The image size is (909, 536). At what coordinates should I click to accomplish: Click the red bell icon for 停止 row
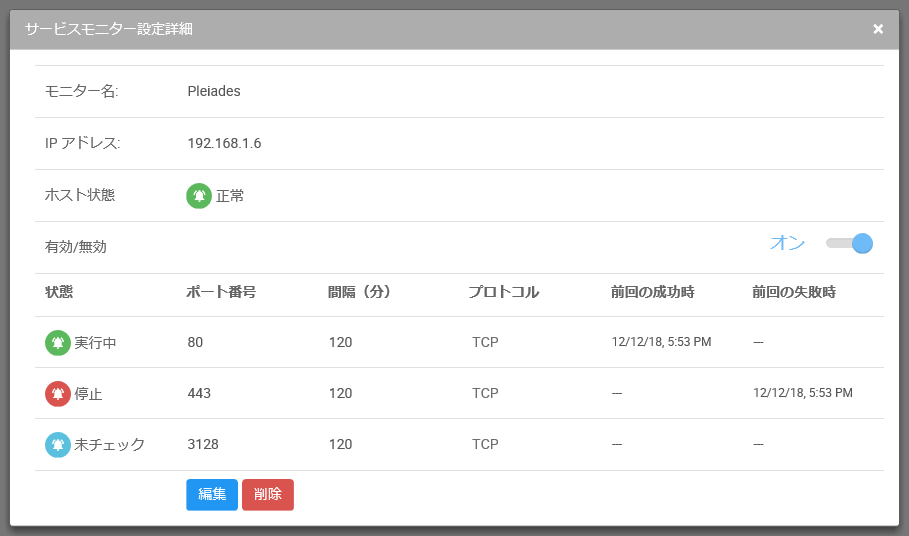coord(58,393)
